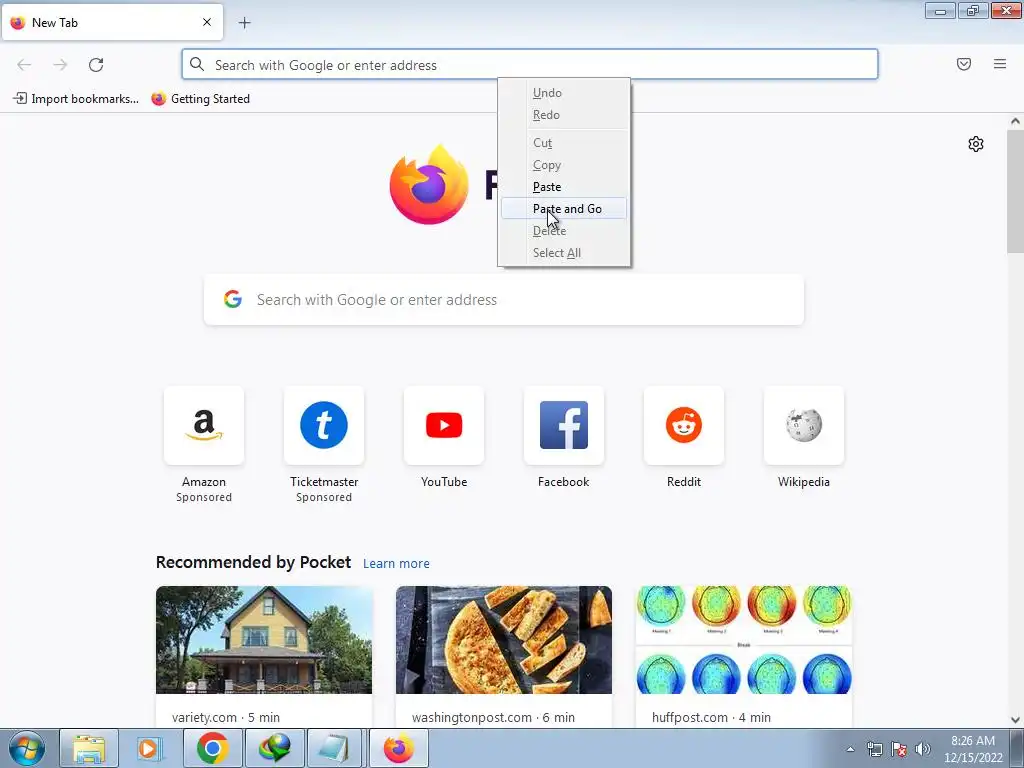Click the Recommended by Pocket heading

253,562
